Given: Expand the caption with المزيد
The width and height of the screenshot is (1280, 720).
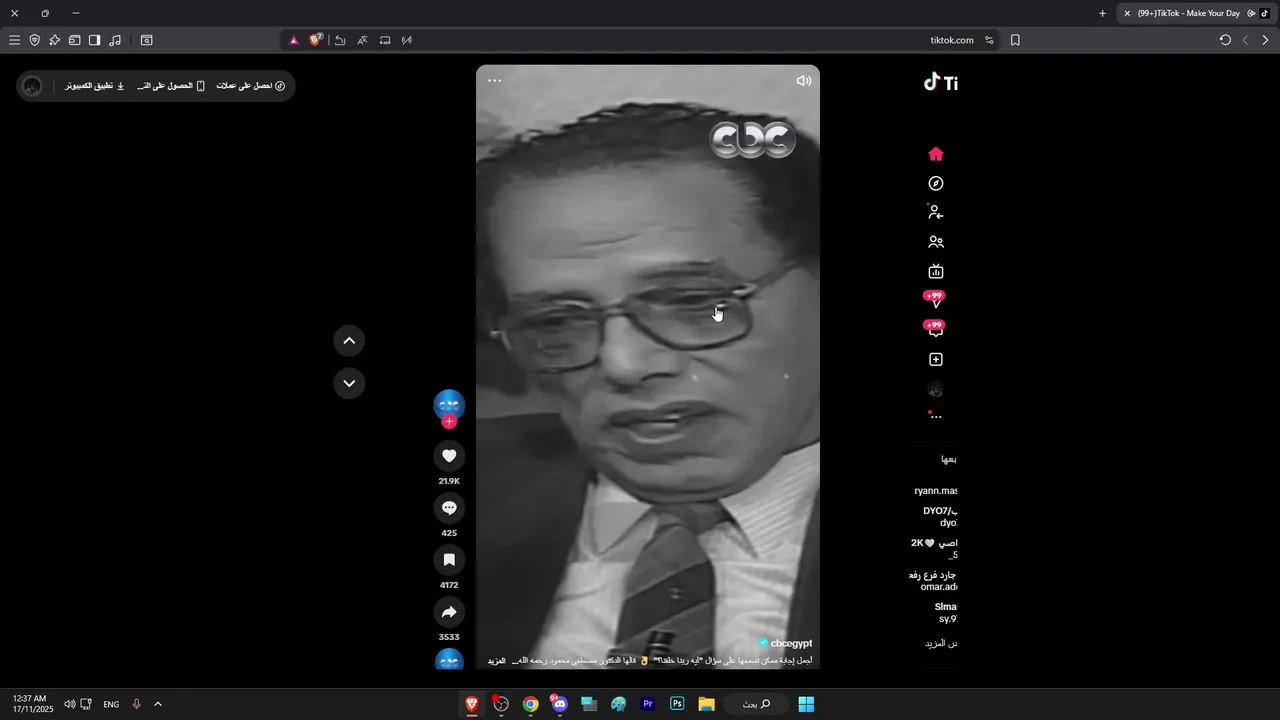Looking at the screenshot, I should (497, 661).
